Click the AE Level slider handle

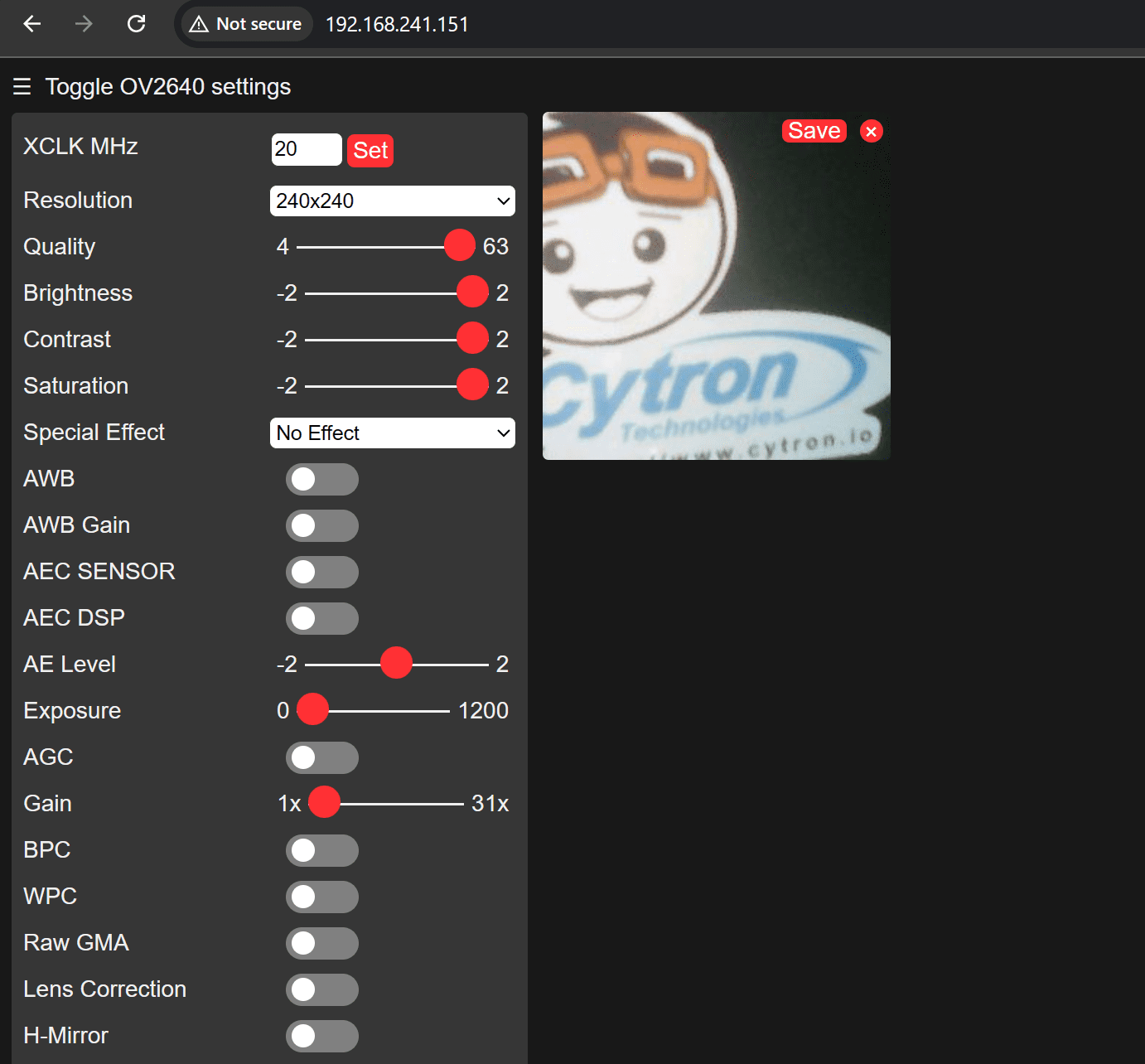click(x=396, y=664)
